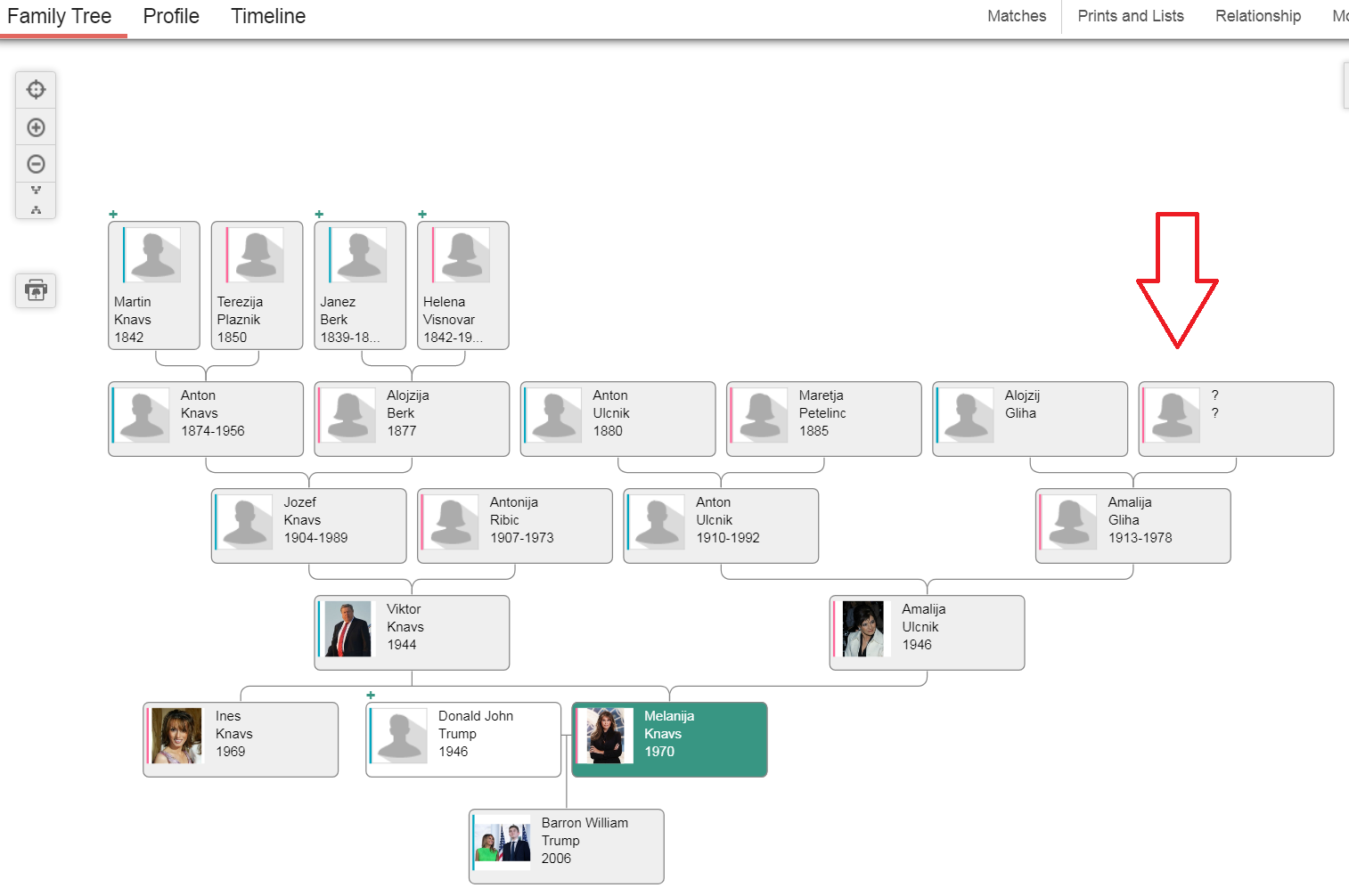Image resolution: width=1349 pixels, height=896 pixels.
Task: Select the Terezija Plaznik 1850 card
Action: click(x=257, y=285)
